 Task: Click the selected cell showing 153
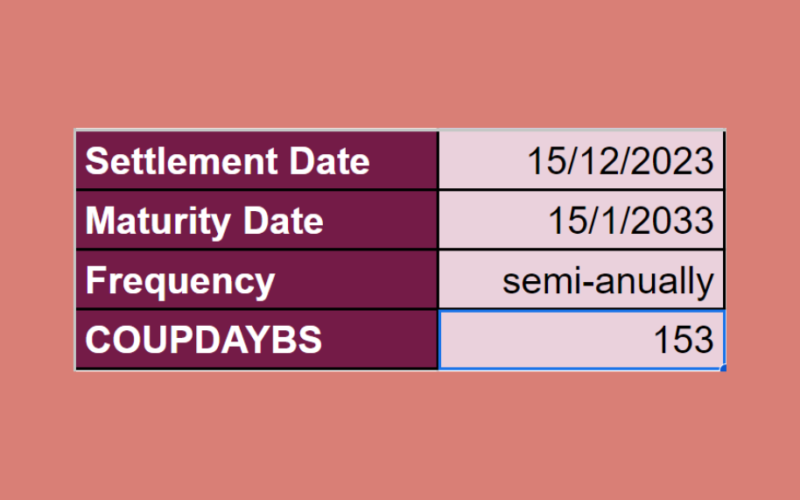[581, 340]
